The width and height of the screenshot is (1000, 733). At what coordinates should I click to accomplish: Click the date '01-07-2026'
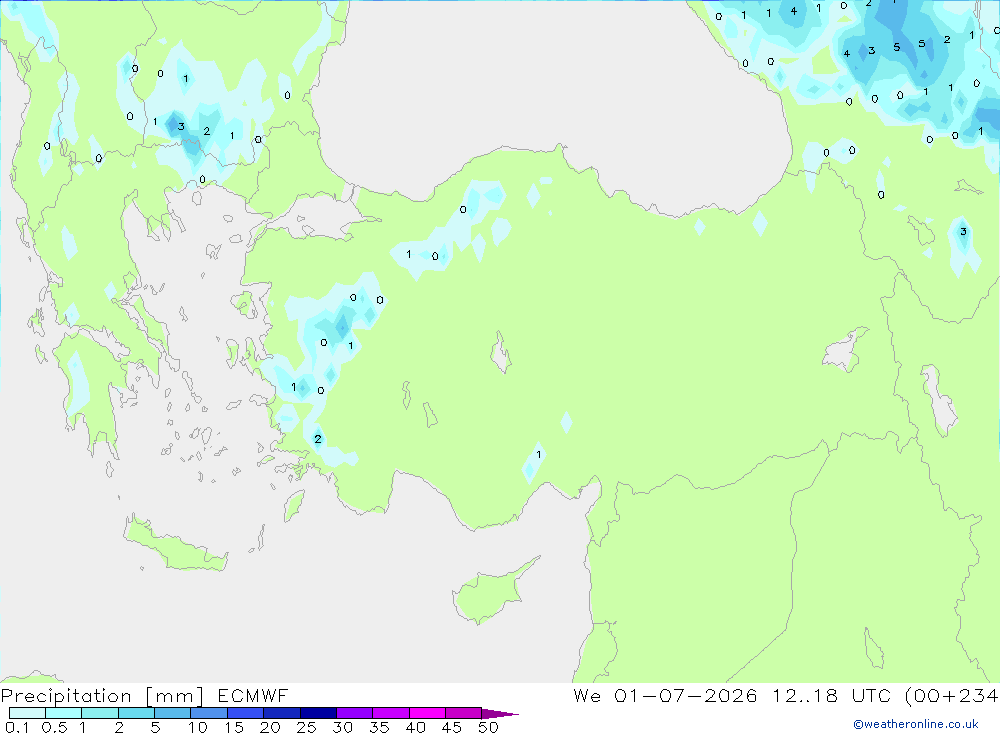(686, 696)
